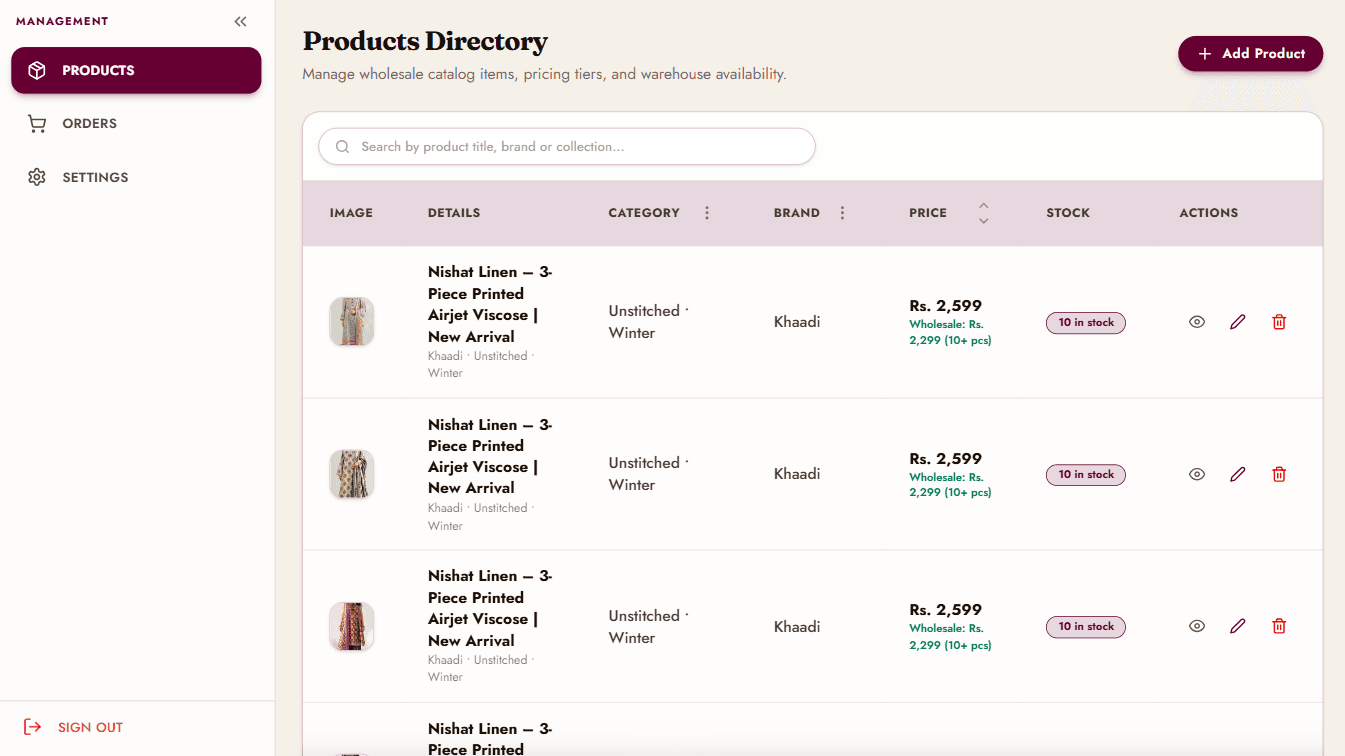
Task: Click first row's Nishat Linen product title
Action: click(x=490, y=304)
